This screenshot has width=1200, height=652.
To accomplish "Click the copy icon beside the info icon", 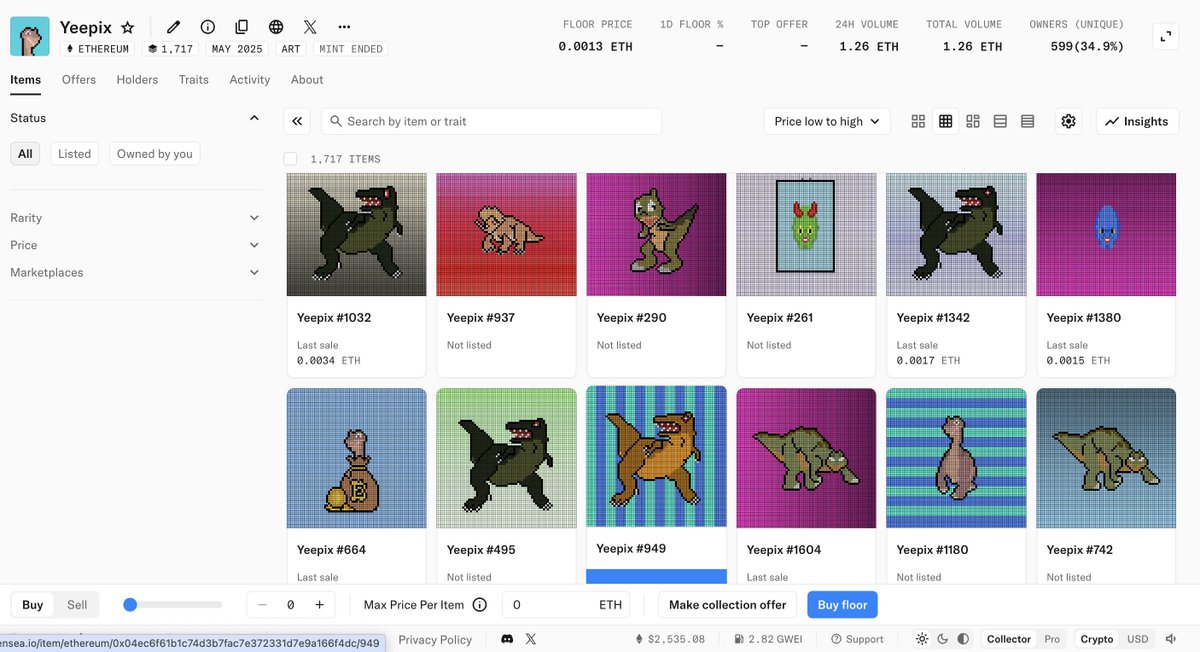I will point(242,27).
